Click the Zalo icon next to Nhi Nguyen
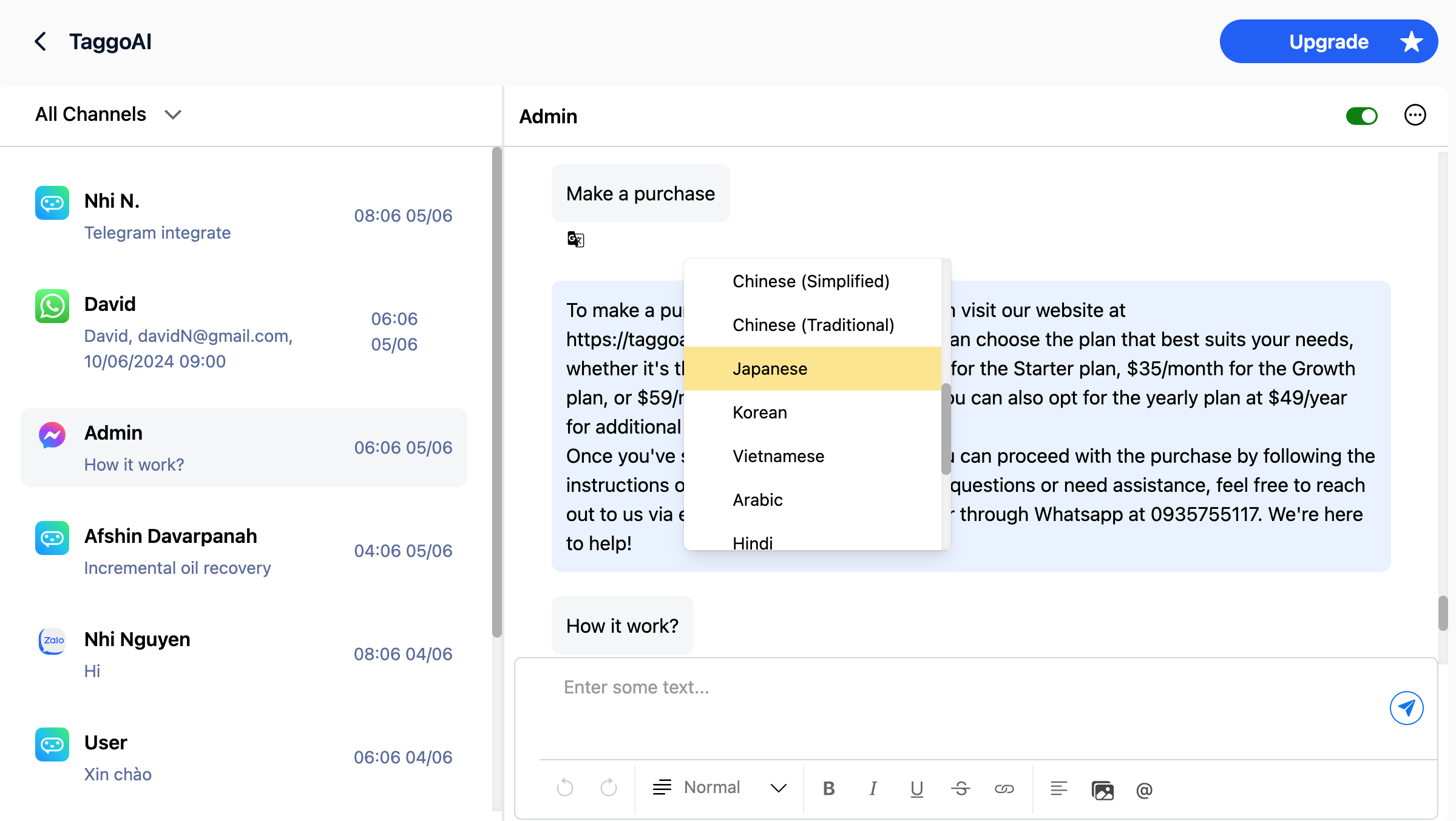Image resolution: width=1456 pixels, height=821 pixels. coord(52,641)
